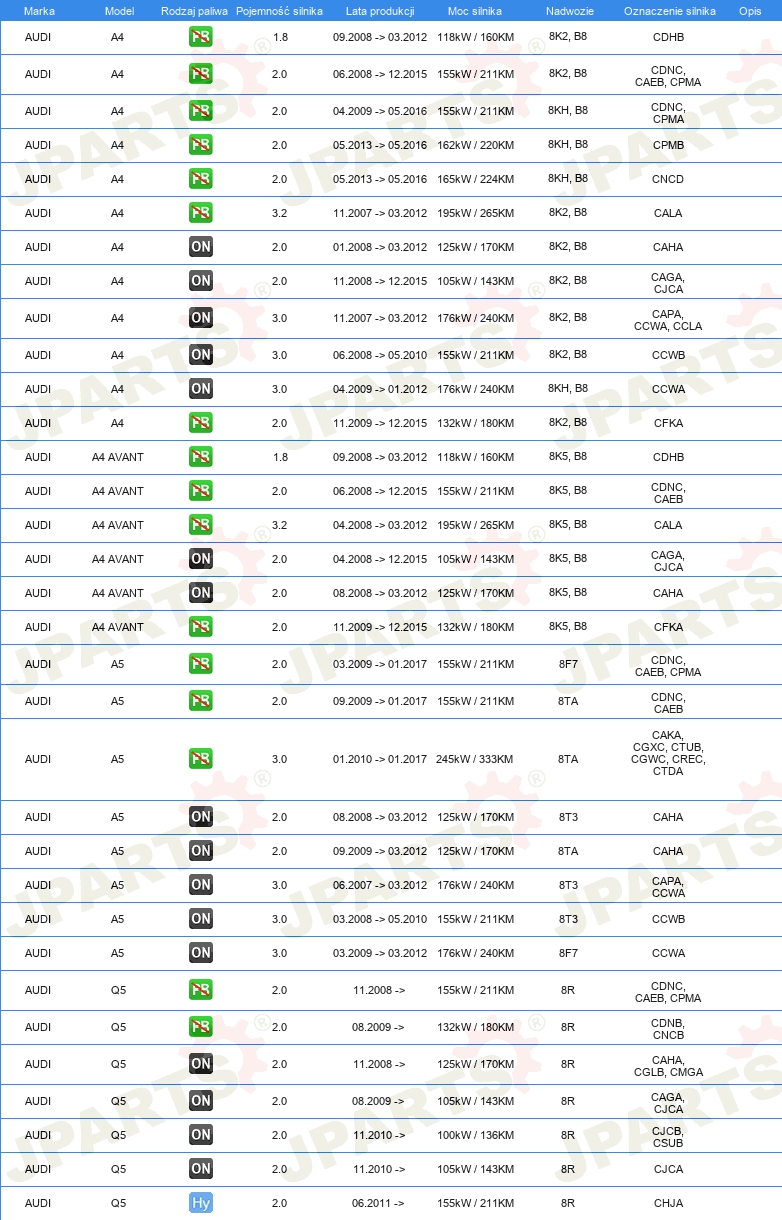The width and height of the screenshot is (782, 1220).
Task: Select the 165kW / 224KM power cell
Action: (x=476, y=179)
